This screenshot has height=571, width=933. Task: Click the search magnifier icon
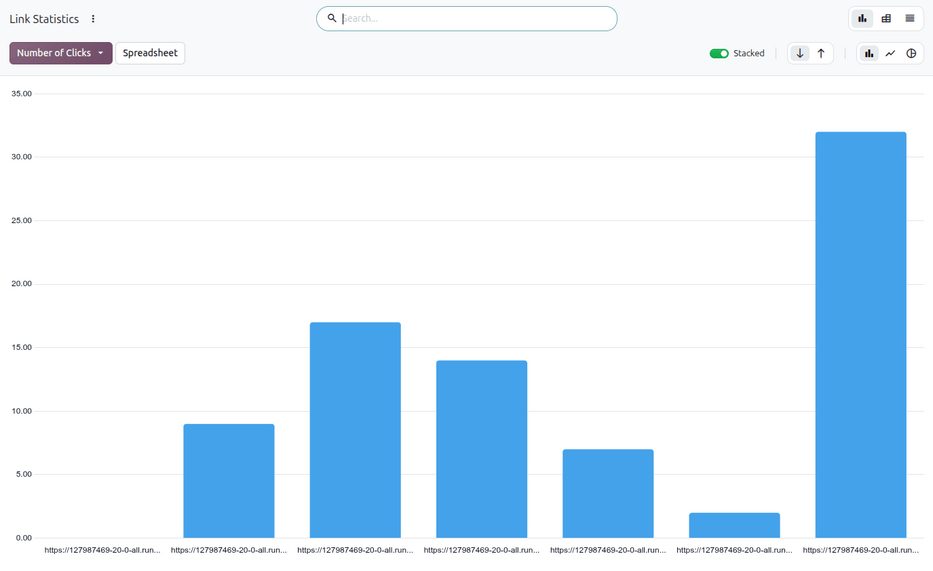[332, 18]
